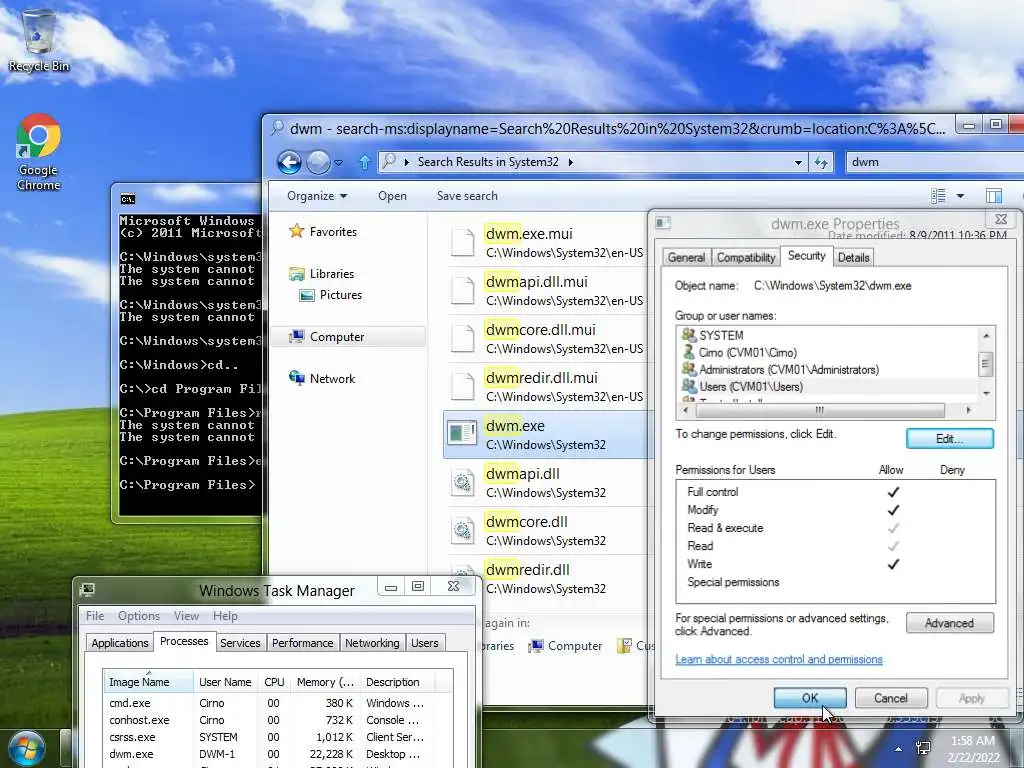Click the Refresh button beside the address bar
Viewport: 1024px width, 768px height.
click(x=821, y=163)
